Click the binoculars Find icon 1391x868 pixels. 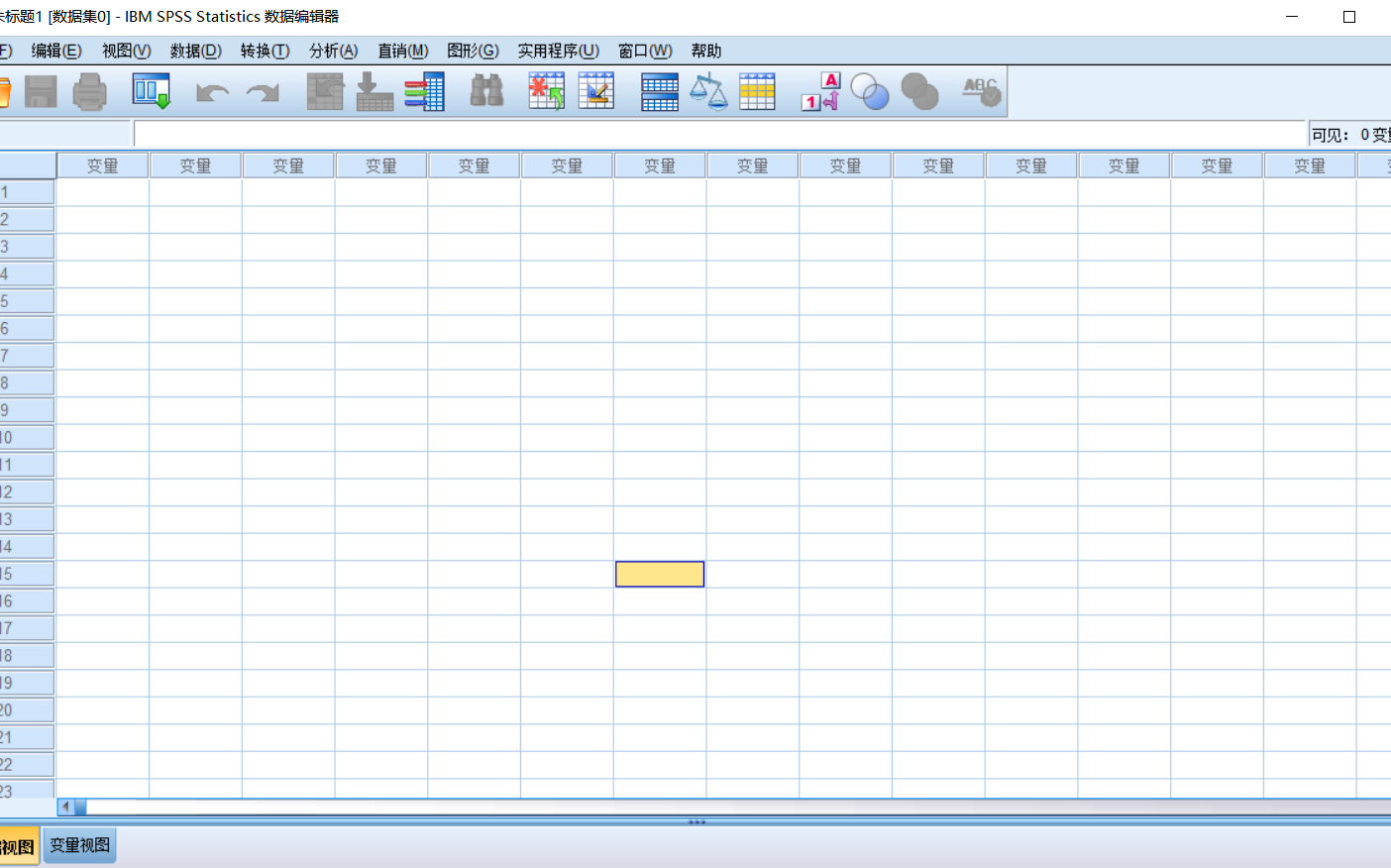(486, 91)
